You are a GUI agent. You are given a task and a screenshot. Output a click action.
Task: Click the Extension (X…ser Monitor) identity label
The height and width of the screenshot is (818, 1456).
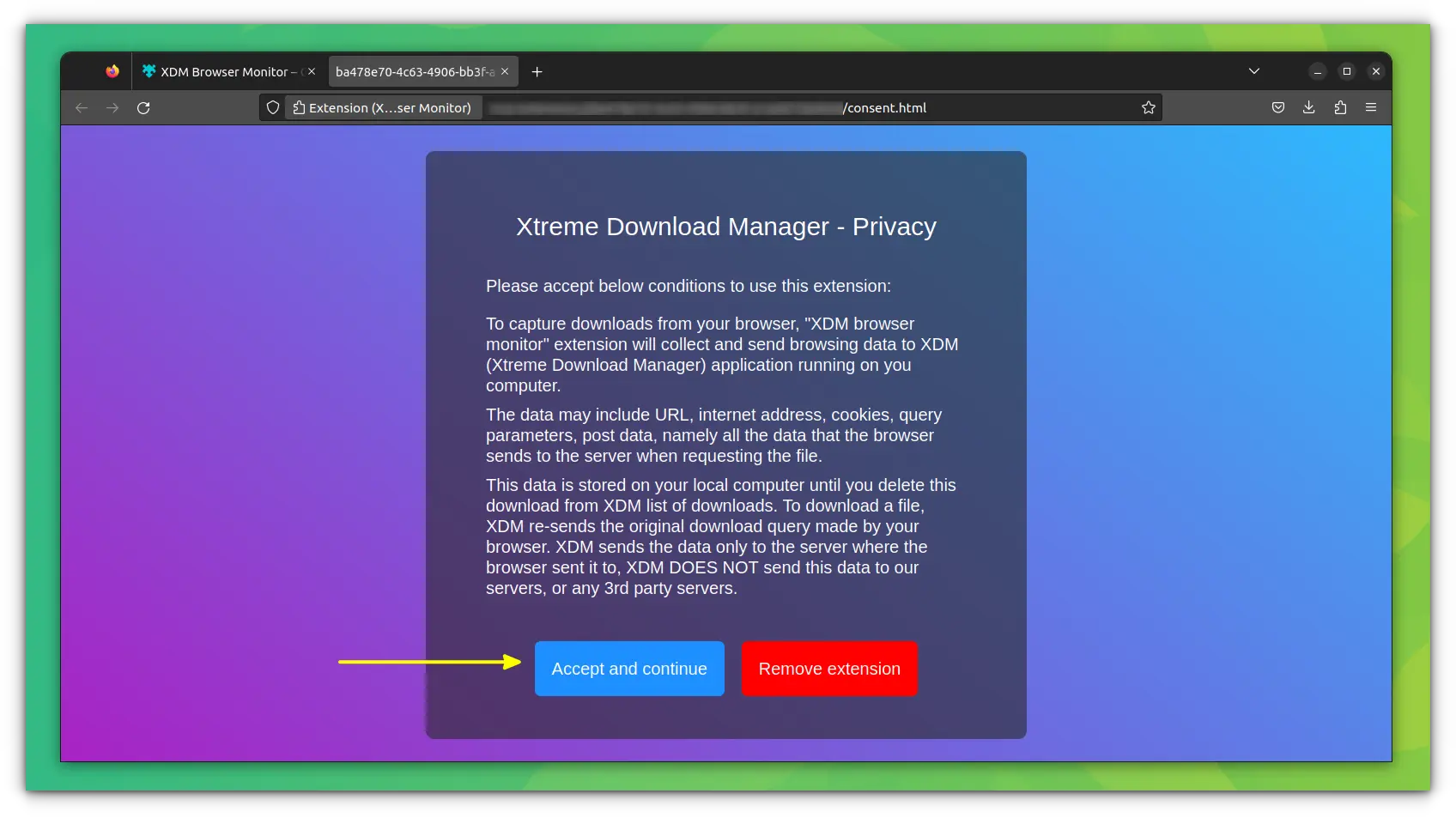pyautogui.click(x=383, y=108)
